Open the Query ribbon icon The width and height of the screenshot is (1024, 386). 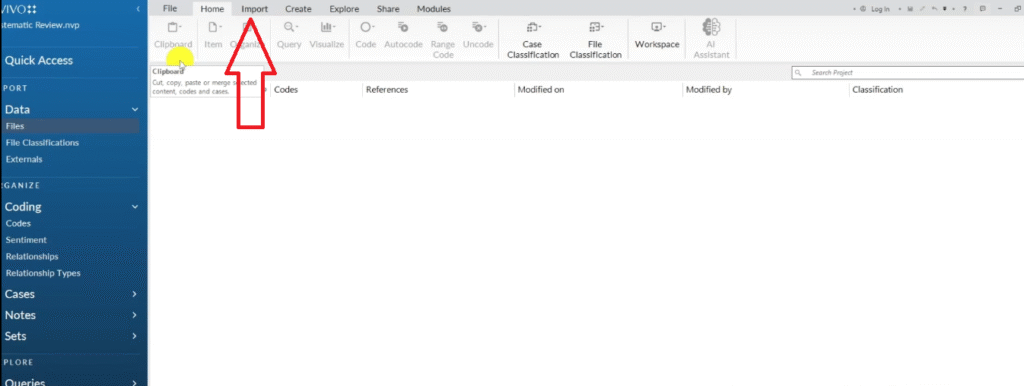pos(289,36)
